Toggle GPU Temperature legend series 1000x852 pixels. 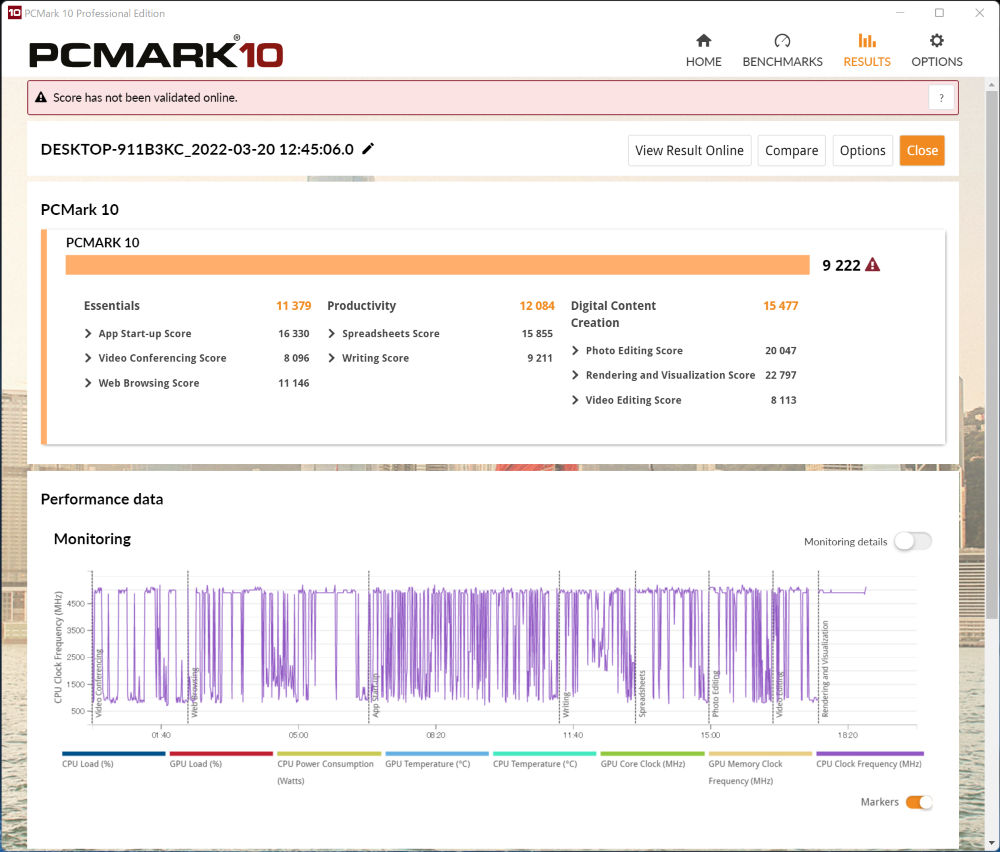tap(436, 759)
